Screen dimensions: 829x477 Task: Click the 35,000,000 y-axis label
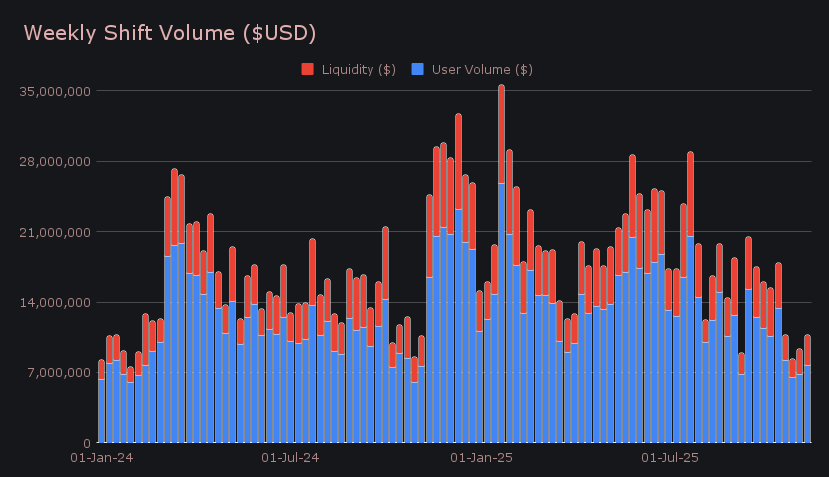point(55,91)
